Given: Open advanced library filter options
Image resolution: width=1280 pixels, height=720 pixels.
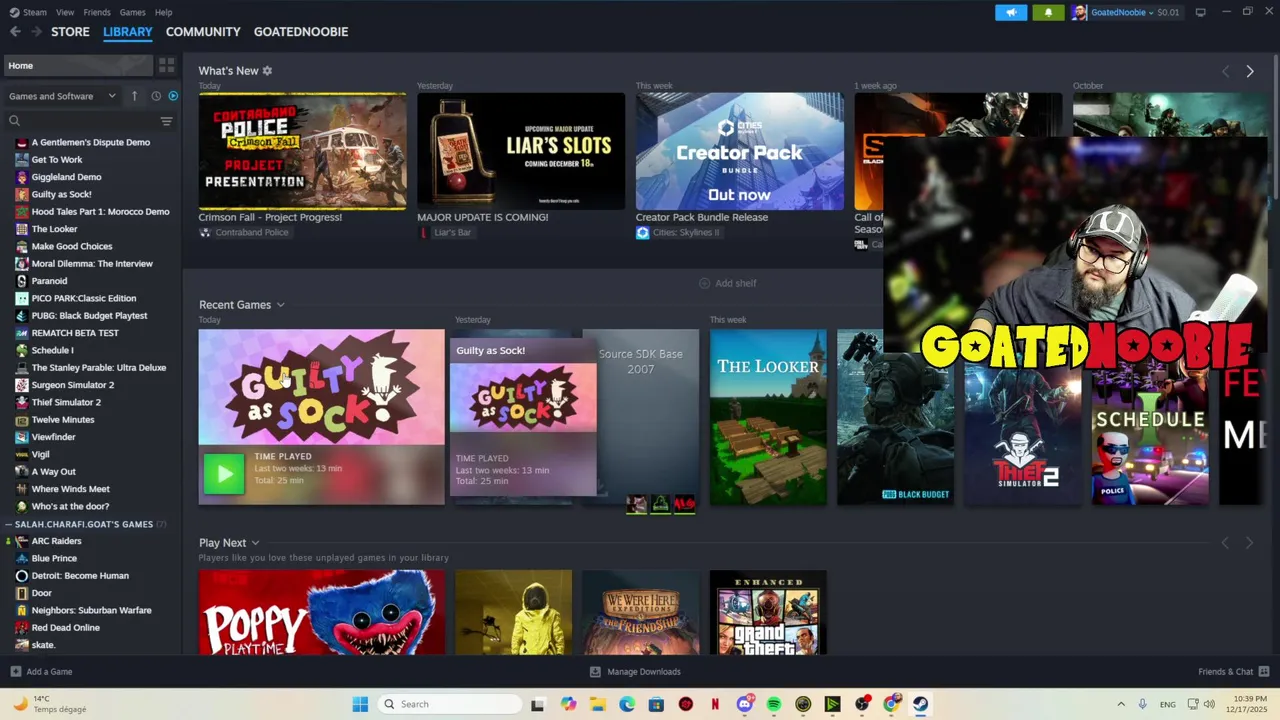Looking at the screenshot, I should 166,121.
